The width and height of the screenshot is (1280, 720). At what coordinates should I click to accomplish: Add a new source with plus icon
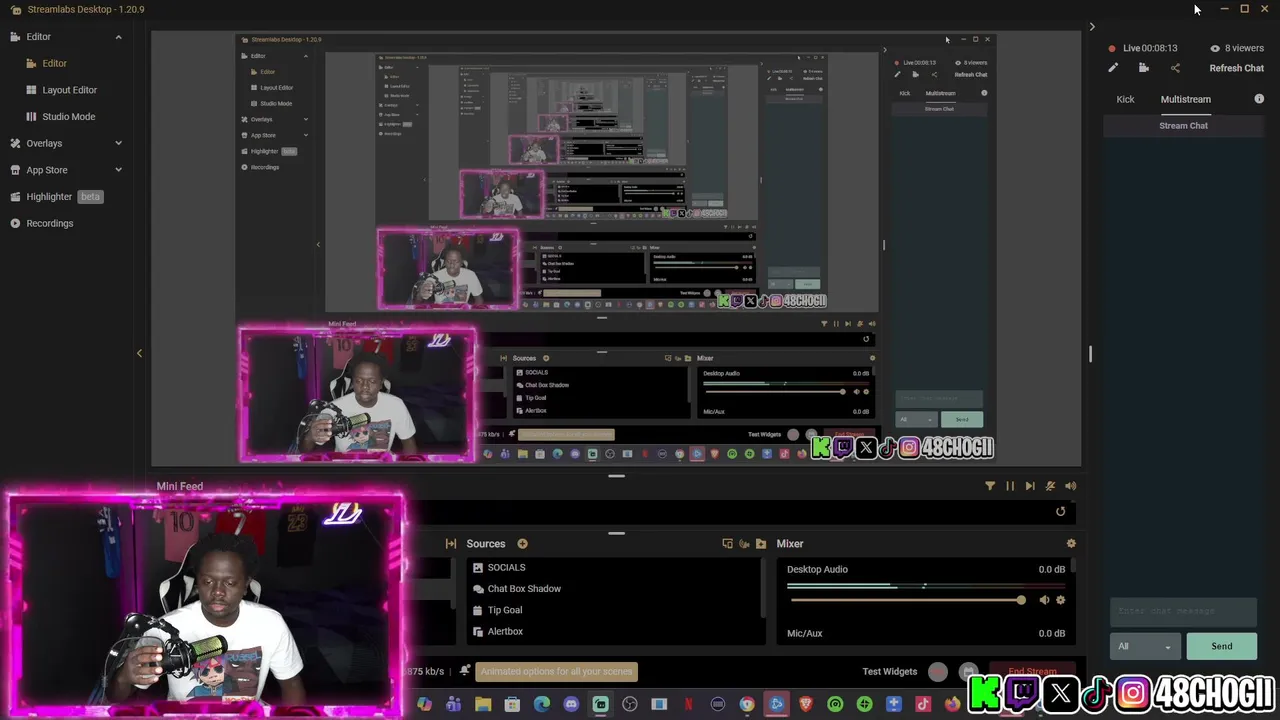[x=522, y=544]
